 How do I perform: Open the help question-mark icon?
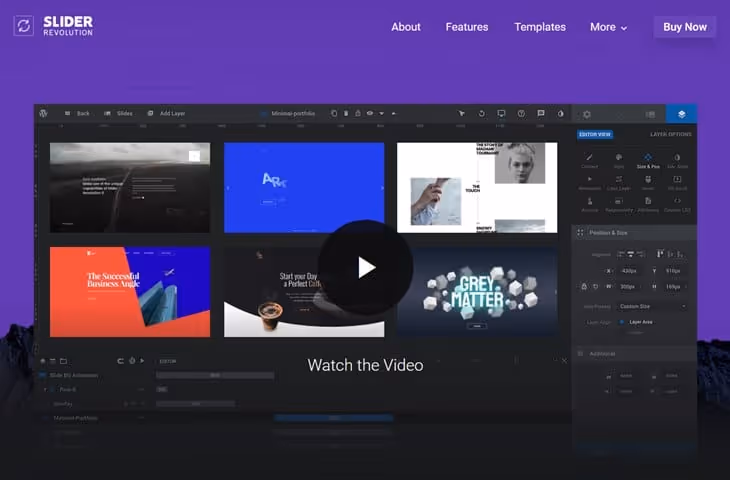(x=521, y=113)
